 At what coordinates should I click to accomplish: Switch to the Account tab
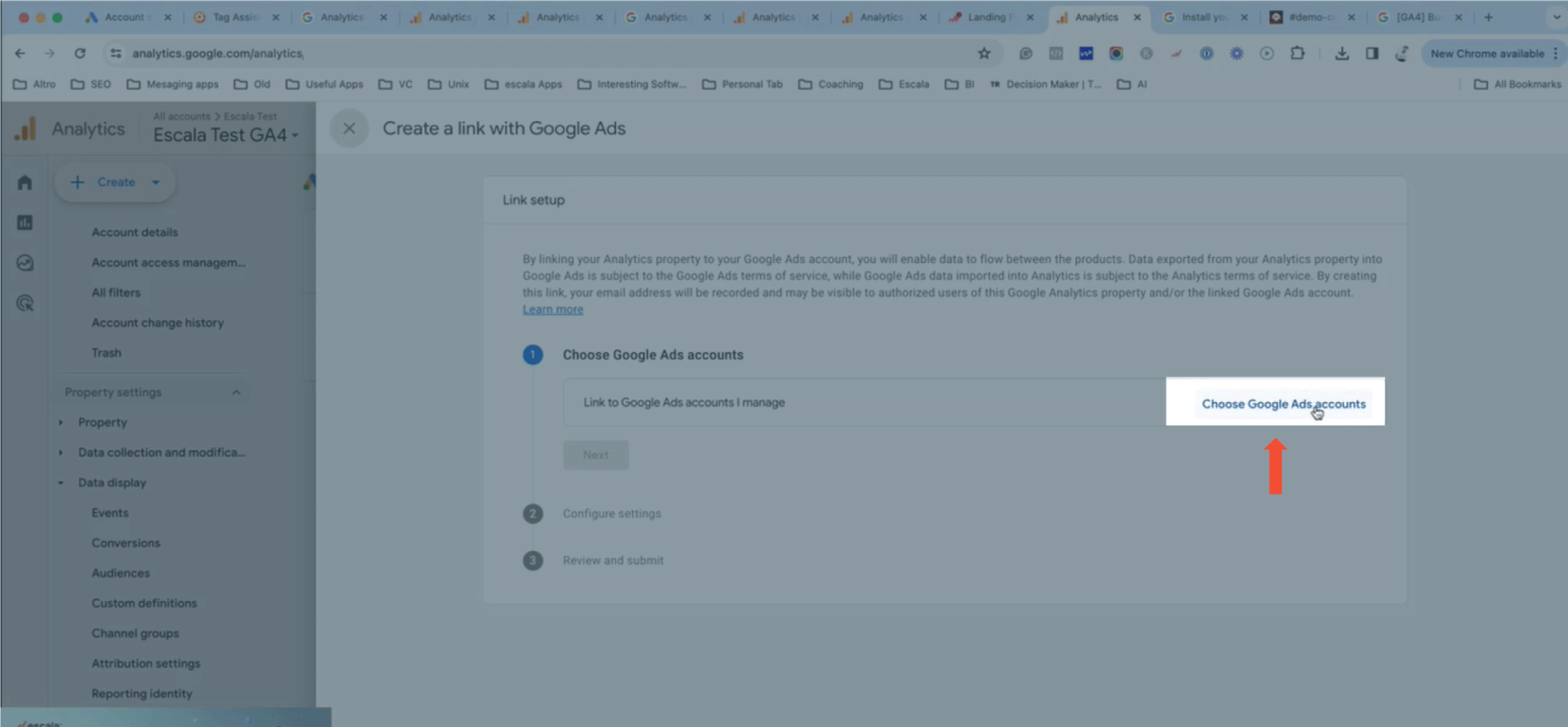pos(127,17)
